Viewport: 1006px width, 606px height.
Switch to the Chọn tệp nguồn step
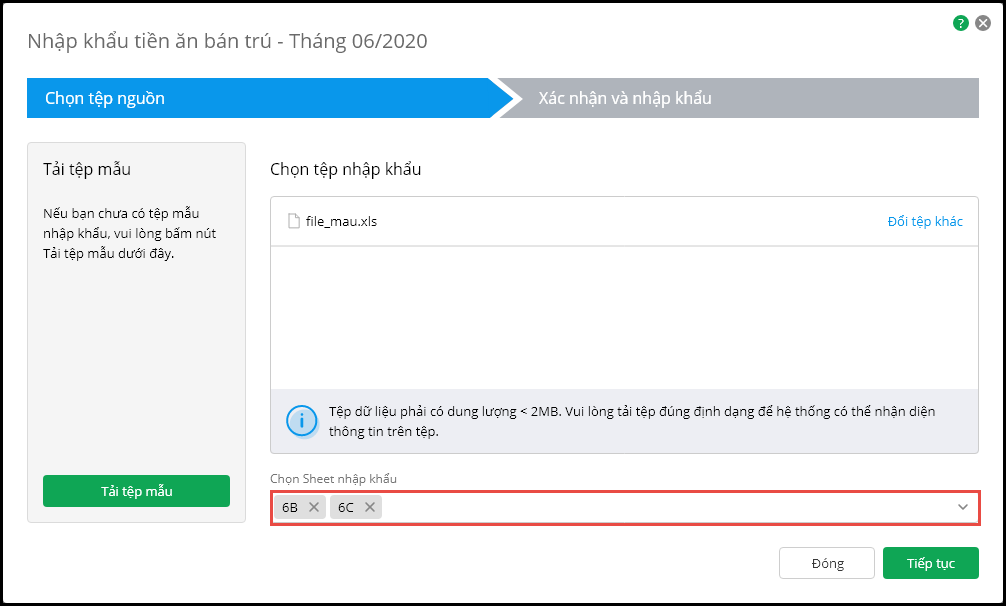[x=105, y=98]
